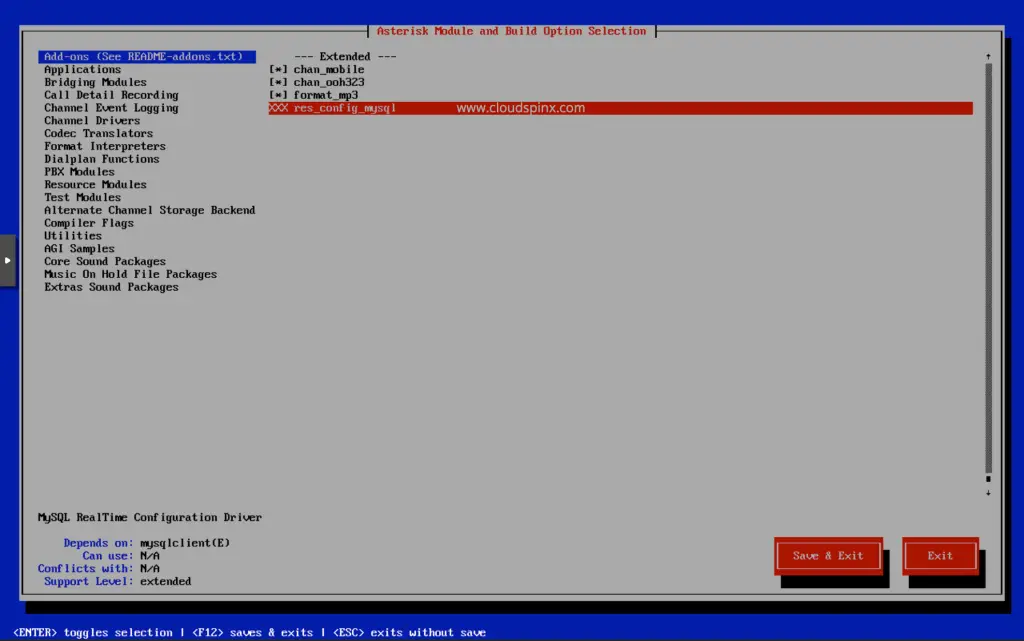Open the Codec Translators category
The height and width of the screenshot is (641, 1024).
[95, 133]
